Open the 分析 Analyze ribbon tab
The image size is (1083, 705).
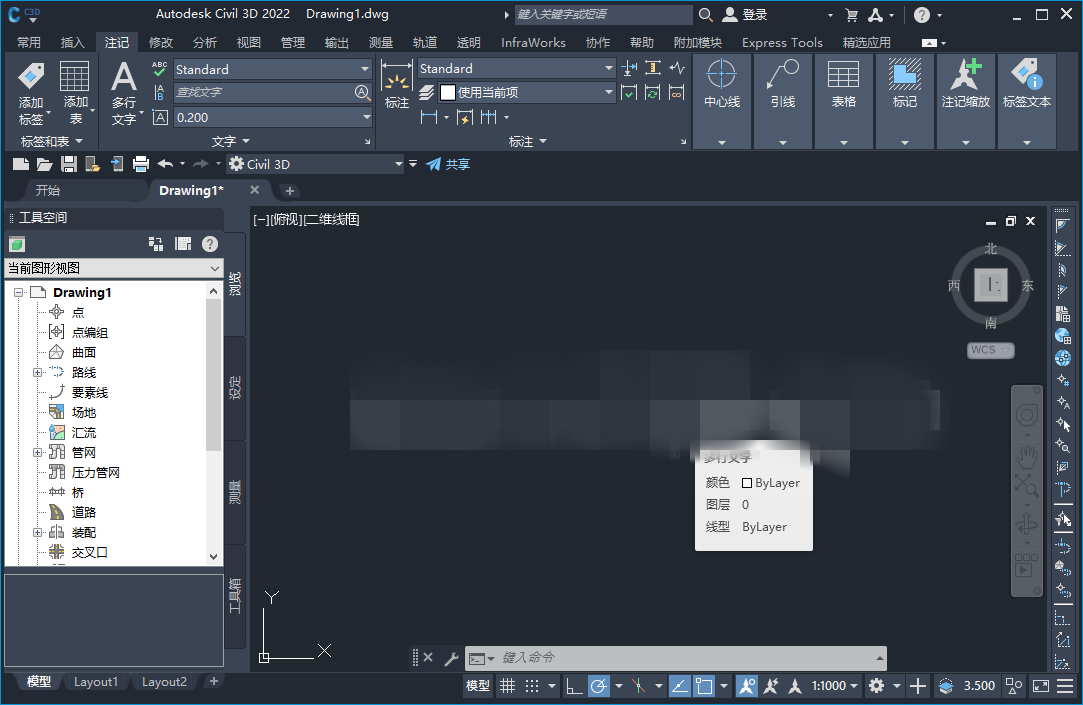pos(204,43)
